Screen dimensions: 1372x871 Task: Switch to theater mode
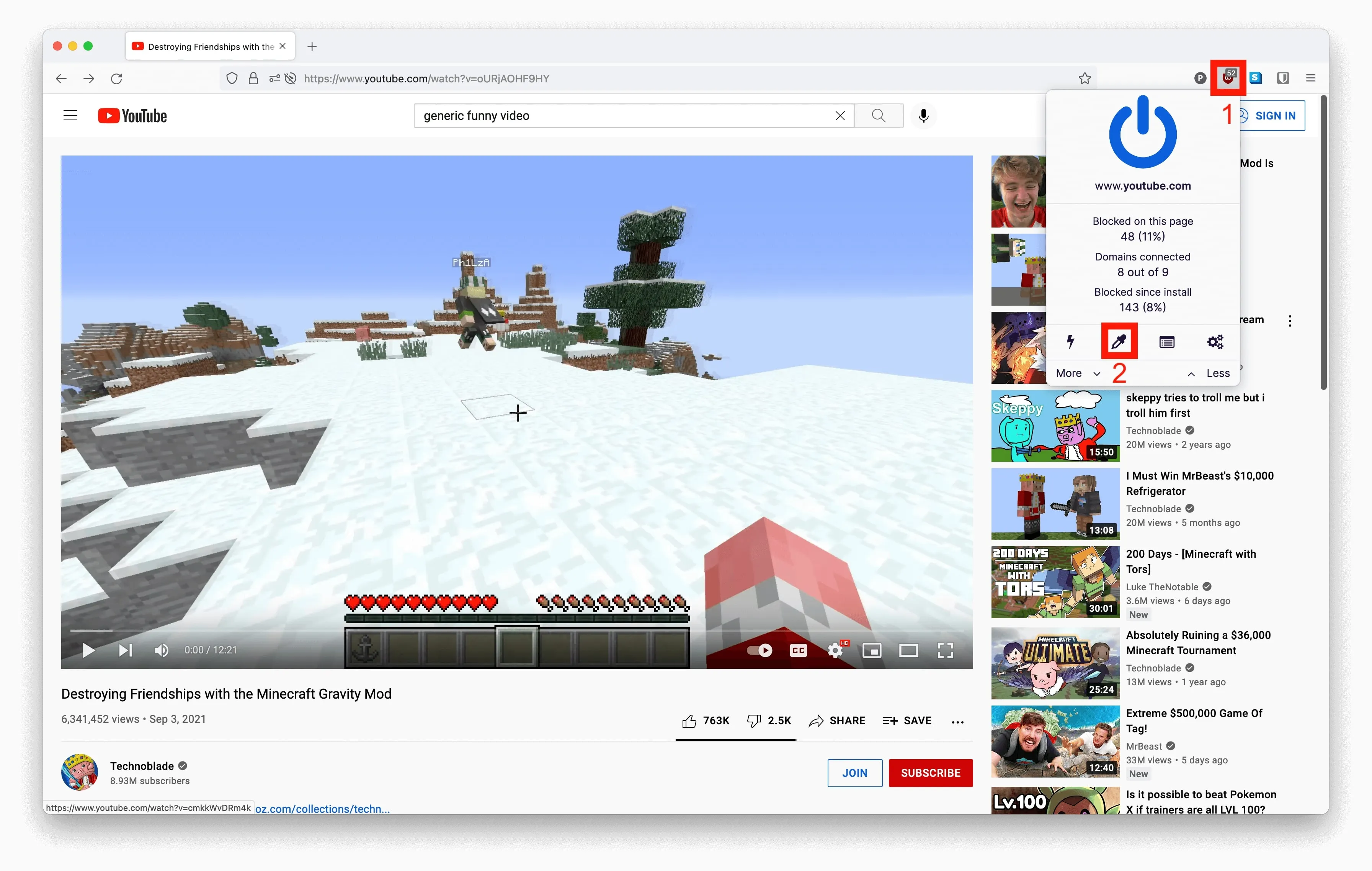[x=908, y=650]
